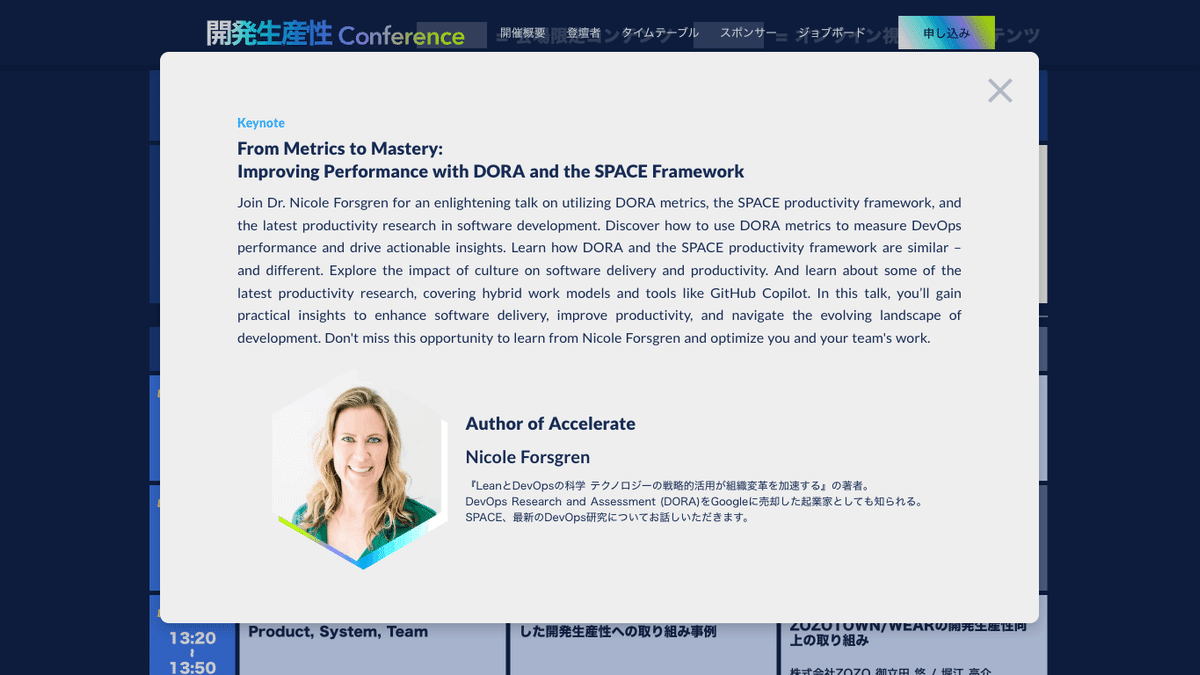The height and width of the screenshot is (675, 1200).
Task: Click the 'Author of Accelerate' heading
Action: pos(550,423)
